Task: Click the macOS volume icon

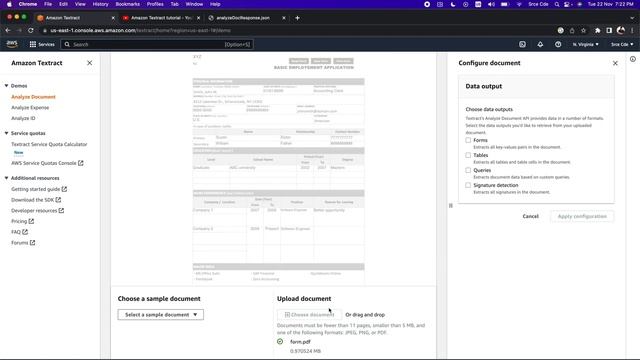Action: tap(491, 4)
